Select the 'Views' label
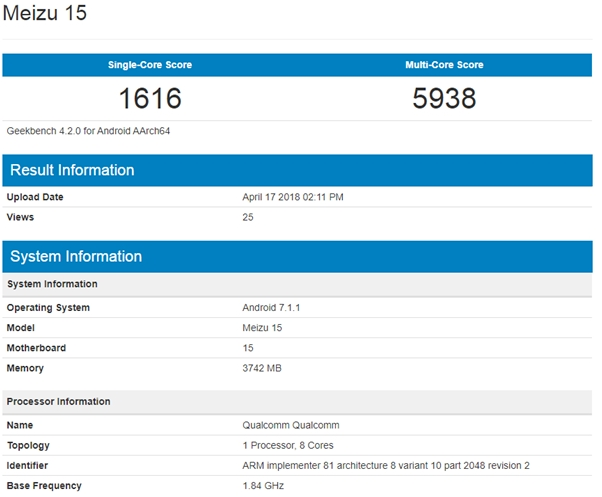Viewport: 602px width, 497px height. 20,217
